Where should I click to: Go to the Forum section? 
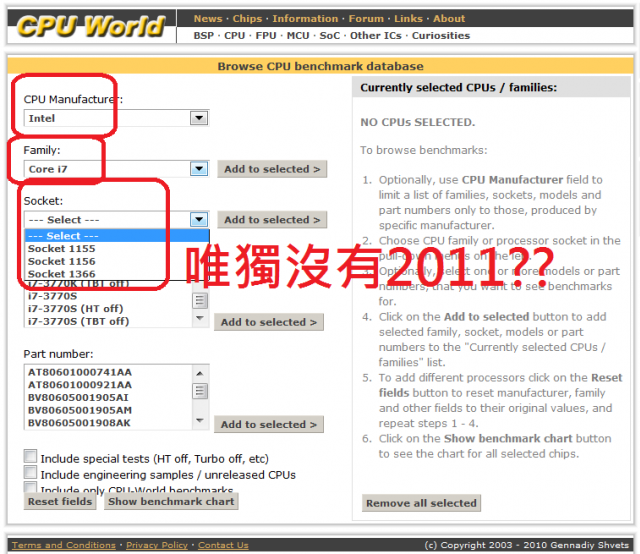(366, 18)
